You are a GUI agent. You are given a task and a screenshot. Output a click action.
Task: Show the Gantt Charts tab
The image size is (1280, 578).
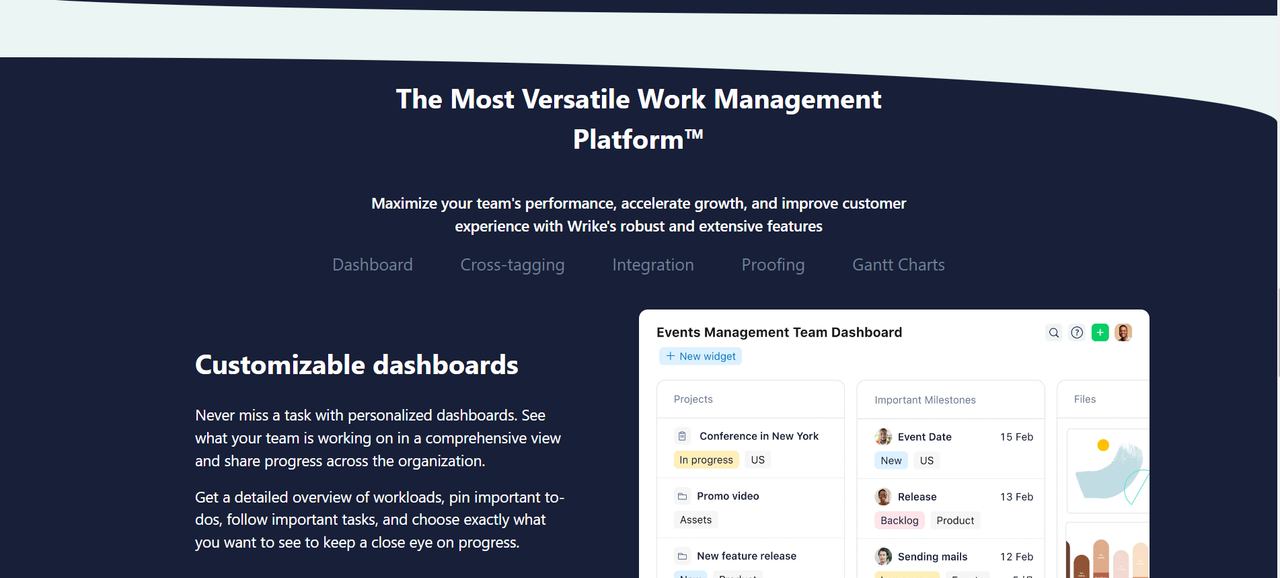898,265
